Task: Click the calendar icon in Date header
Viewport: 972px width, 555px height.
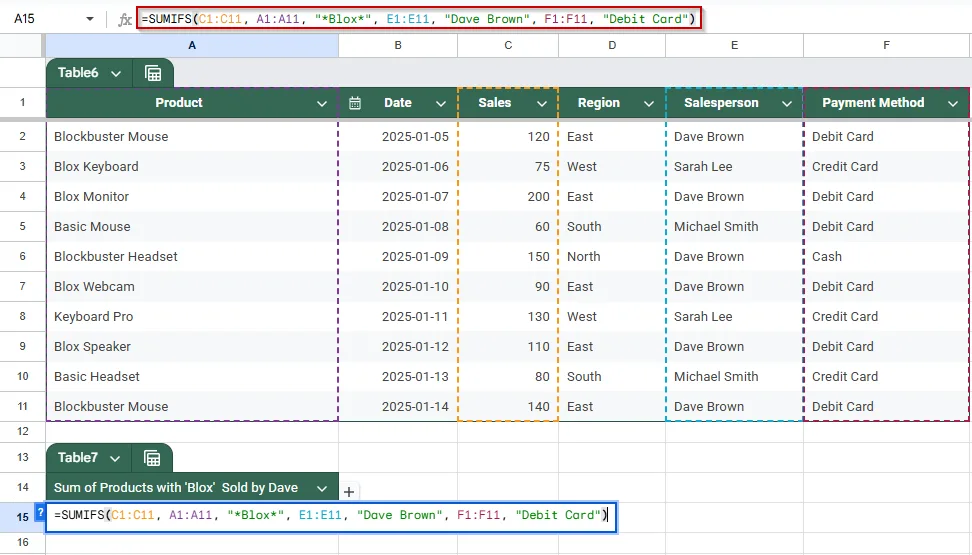Action: (355, 103)
